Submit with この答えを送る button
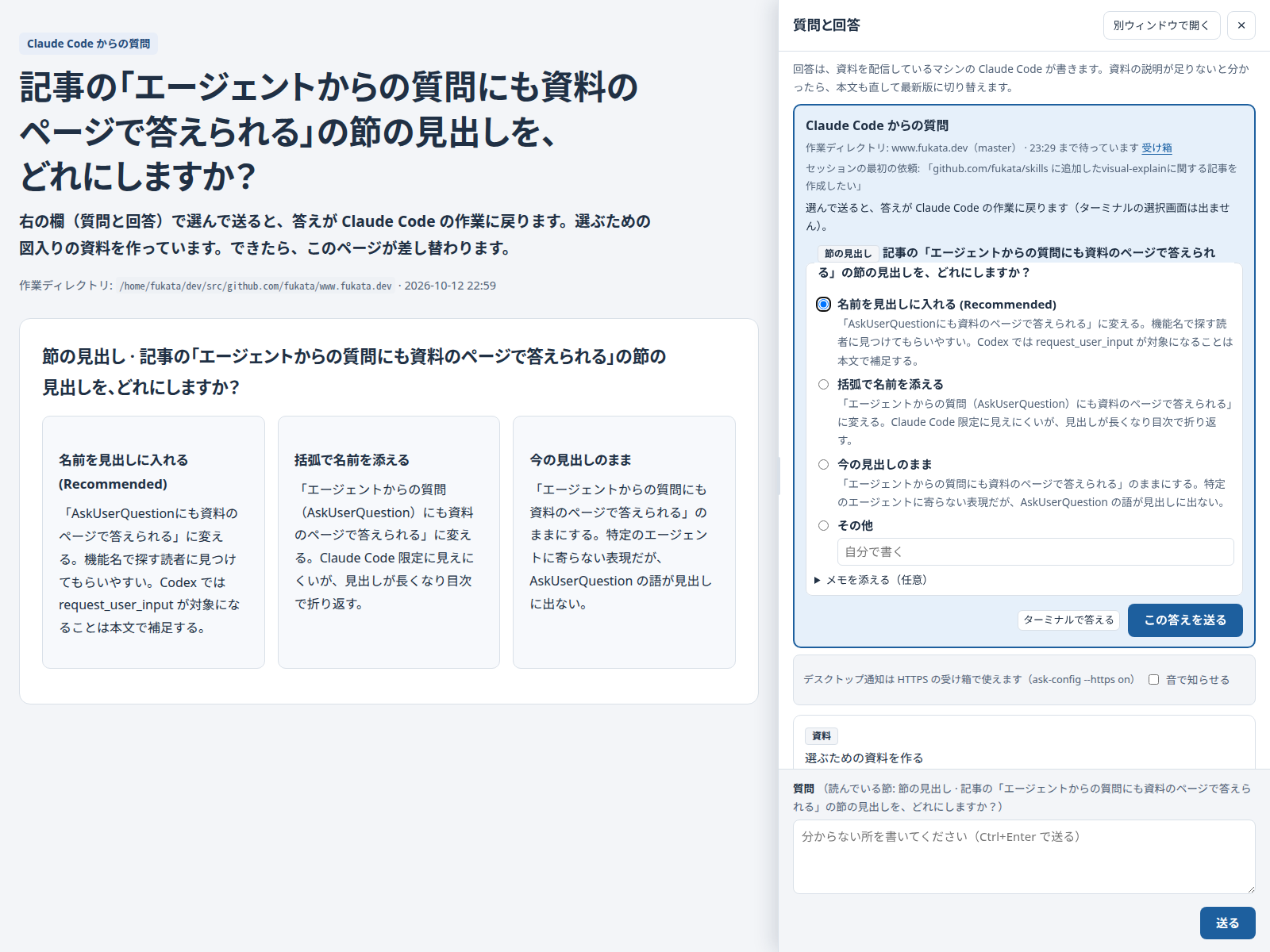This screenshot has width=1270, height=952. coord(1185,620)
